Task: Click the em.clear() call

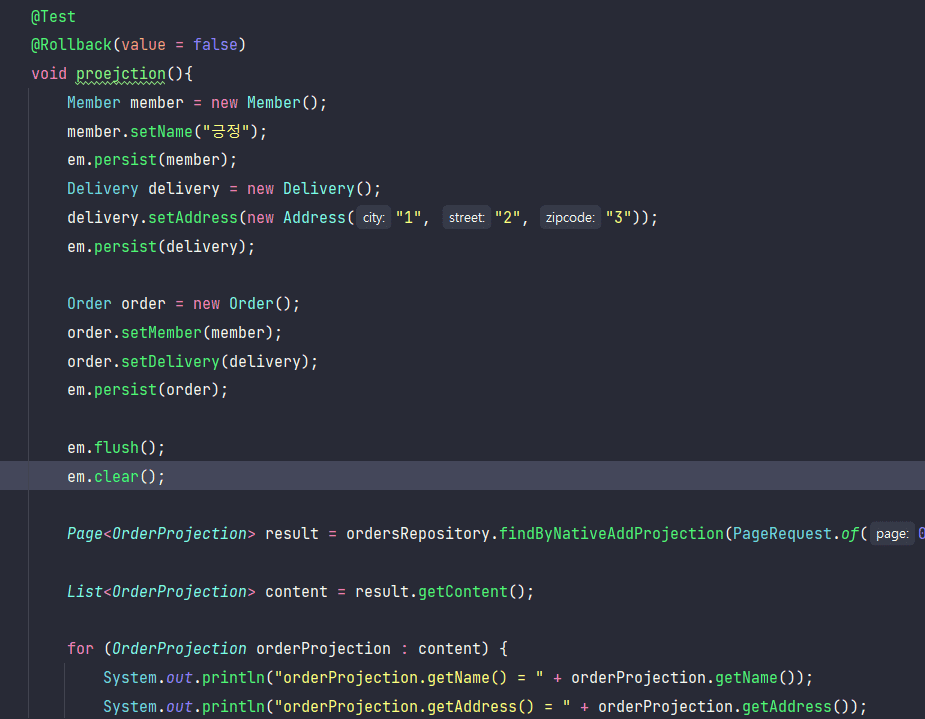Action: coord(116,477)
